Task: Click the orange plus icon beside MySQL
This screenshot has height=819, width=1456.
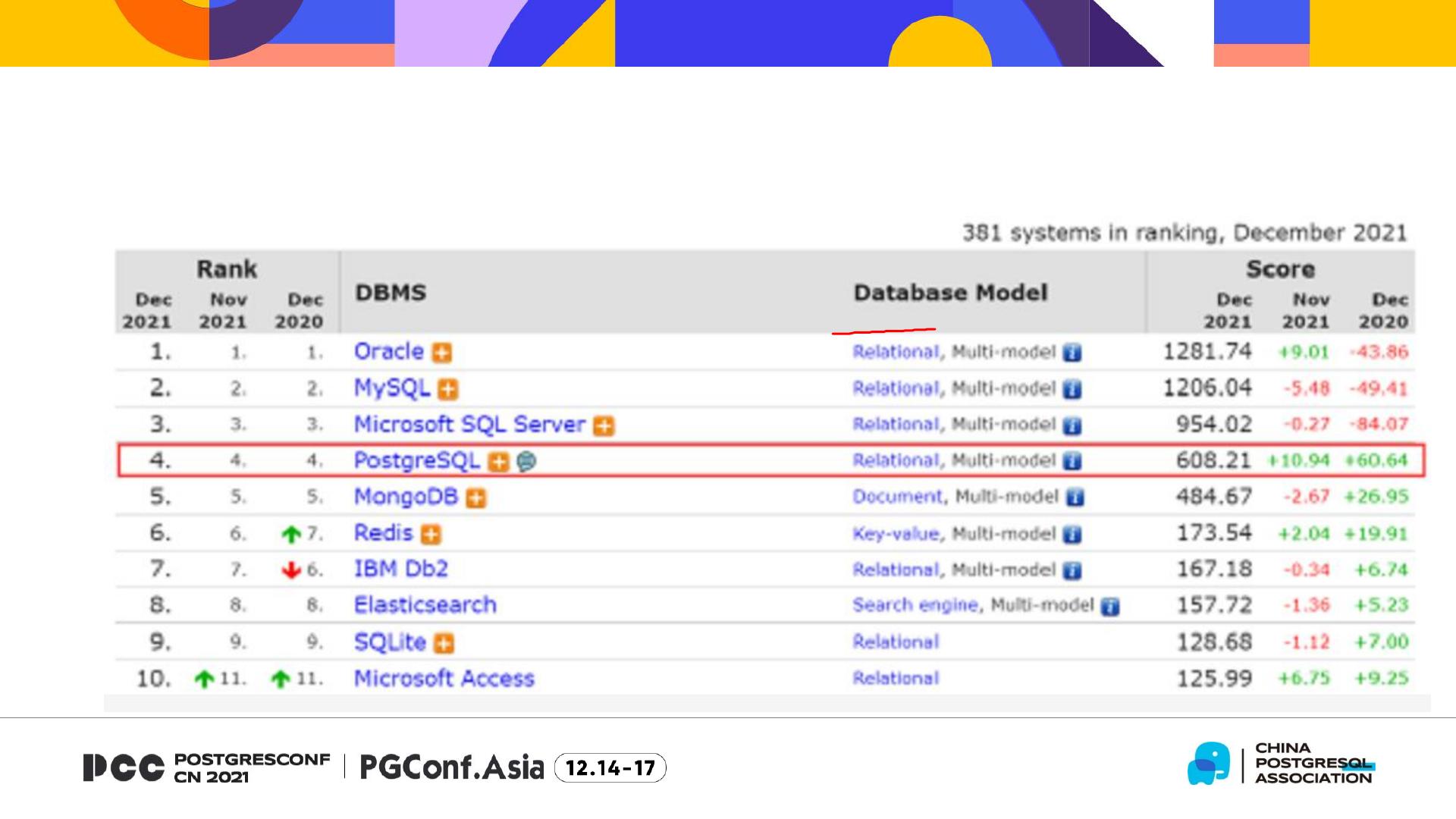Action: (449, 389)
